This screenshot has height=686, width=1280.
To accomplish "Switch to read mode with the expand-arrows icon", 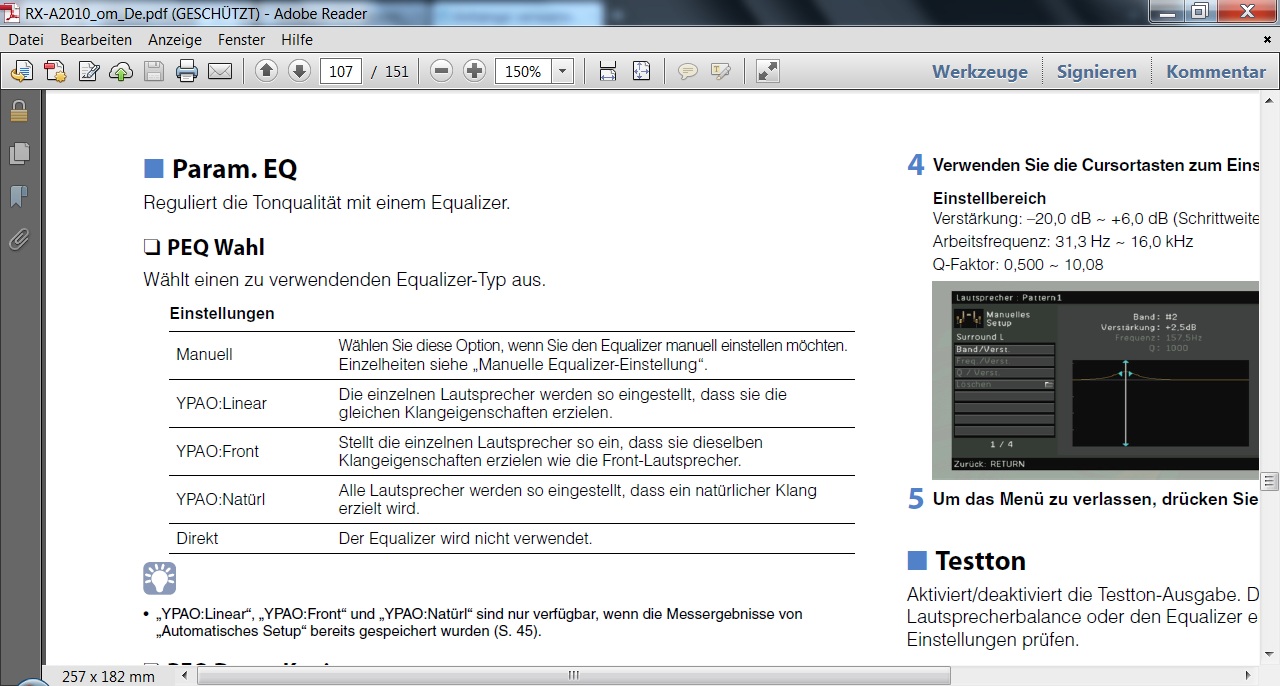I will tap(767, 71).
